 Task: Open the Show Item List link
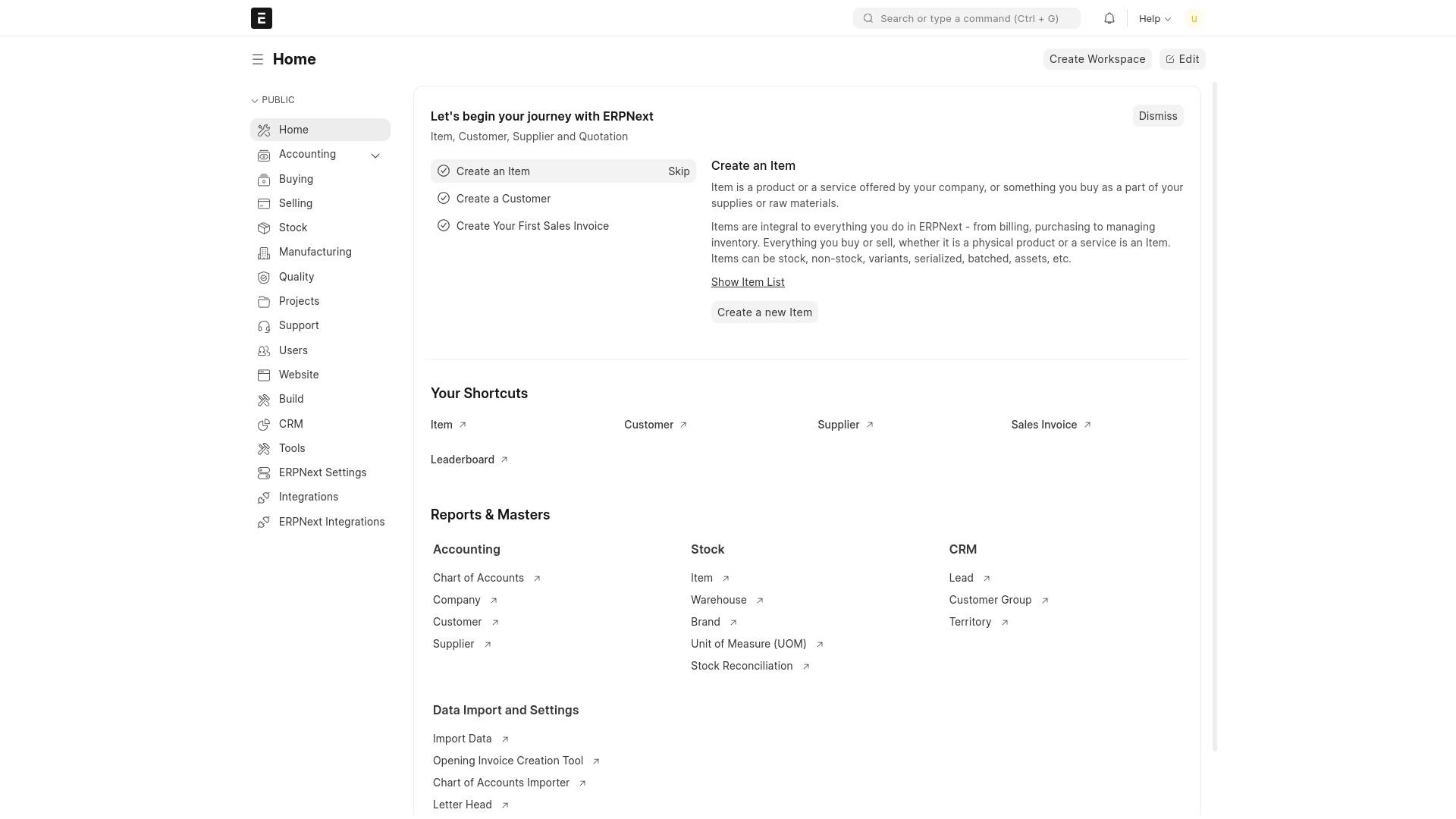point(747,282)
